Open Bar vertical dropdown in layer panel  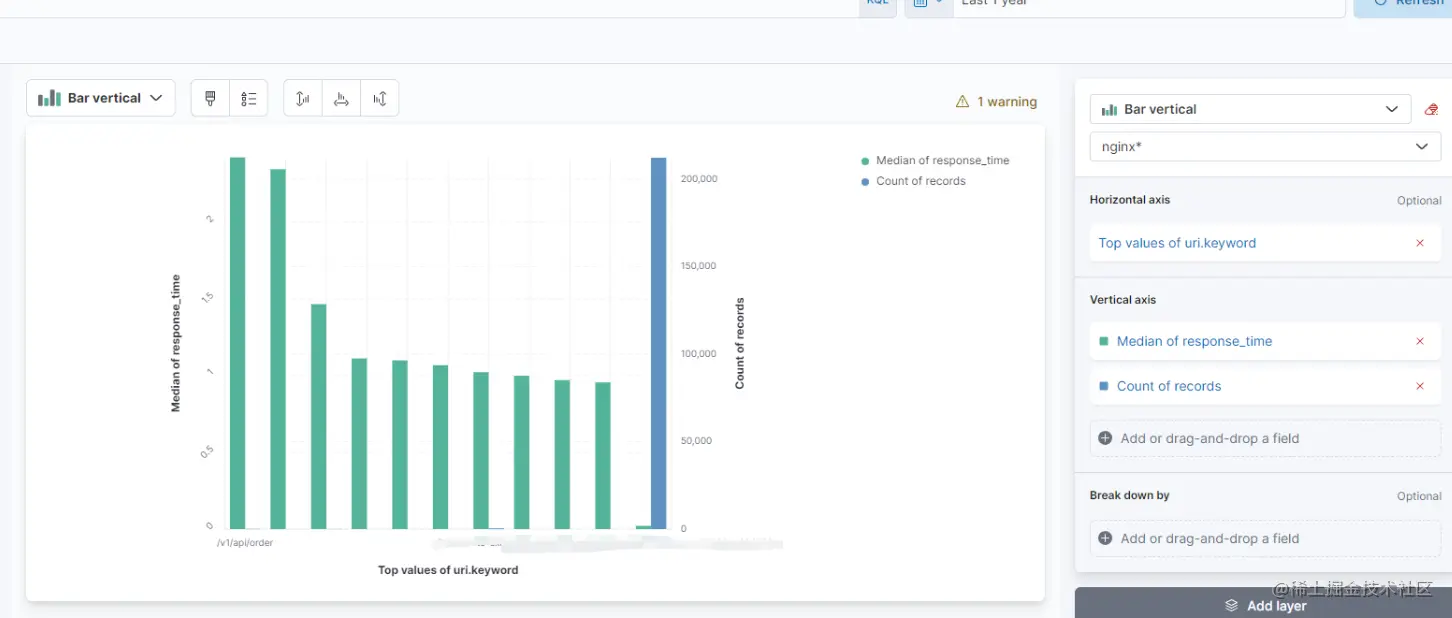(1250, 109)
